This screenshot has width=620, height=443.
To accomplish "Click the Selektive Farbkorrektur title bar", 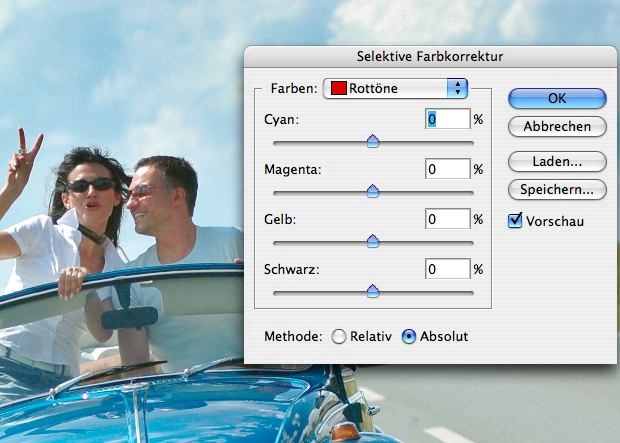I will point(430,56).
